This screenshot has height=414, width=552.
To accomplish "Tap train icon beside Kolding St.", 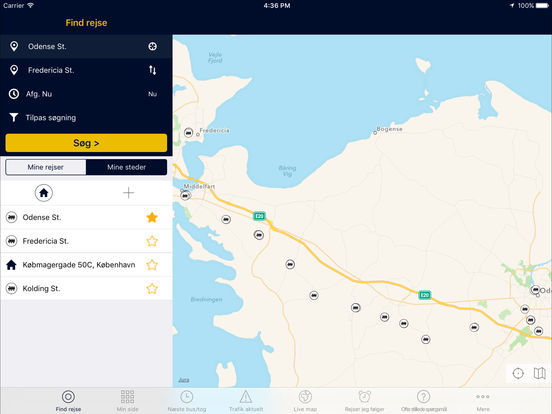I will coord(12,289).
